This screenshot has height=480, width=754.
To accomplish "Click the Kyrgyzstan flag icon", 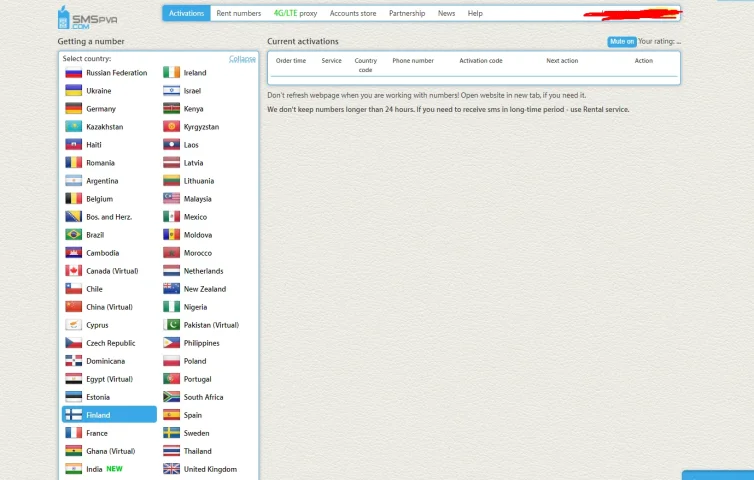I will coord(171,126).
